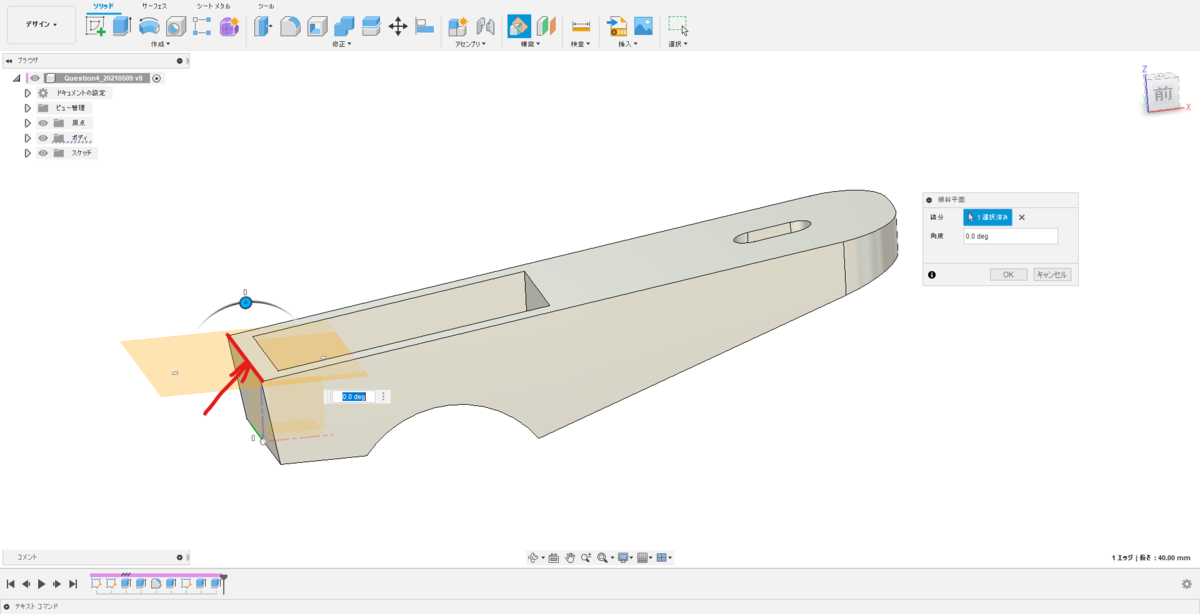The width and height of the screenshot is (1200, 614).
Task: Open the デザイン workspace dropdown
Action: coord(41,24)
